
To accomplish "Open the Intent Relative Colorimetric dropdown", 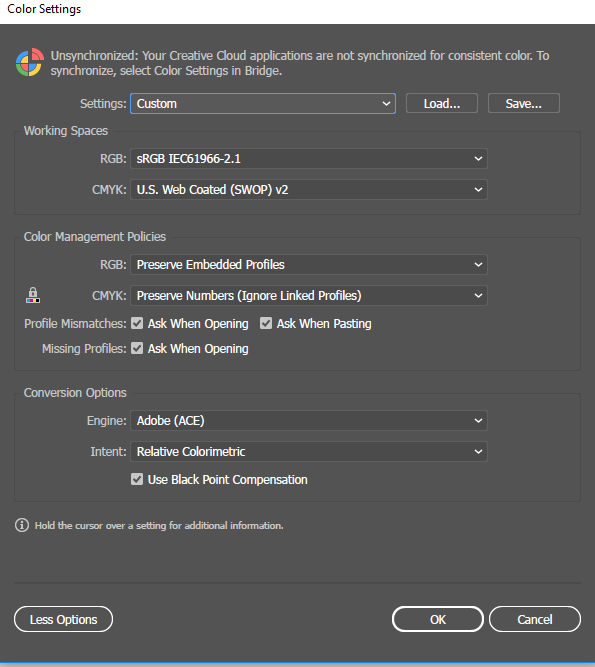I will 309,452.
